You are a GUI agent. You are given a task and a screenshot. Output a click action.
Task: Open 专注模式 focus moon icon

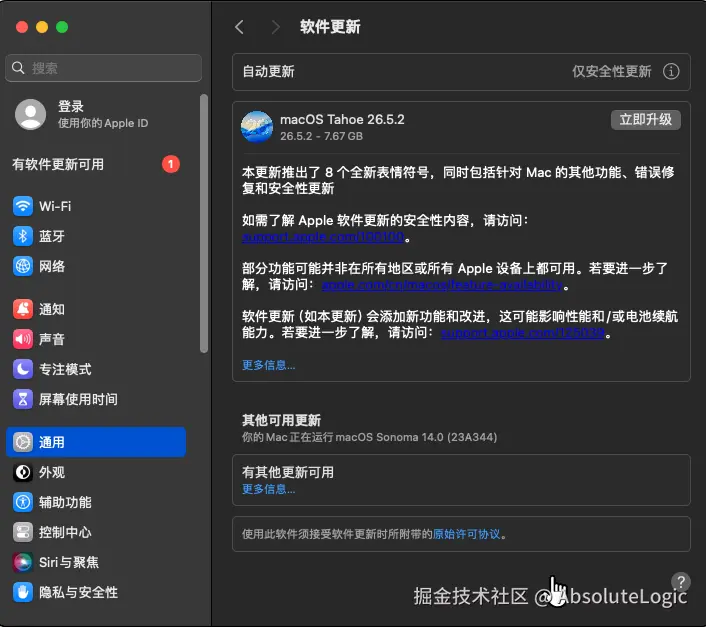[23, 369]
